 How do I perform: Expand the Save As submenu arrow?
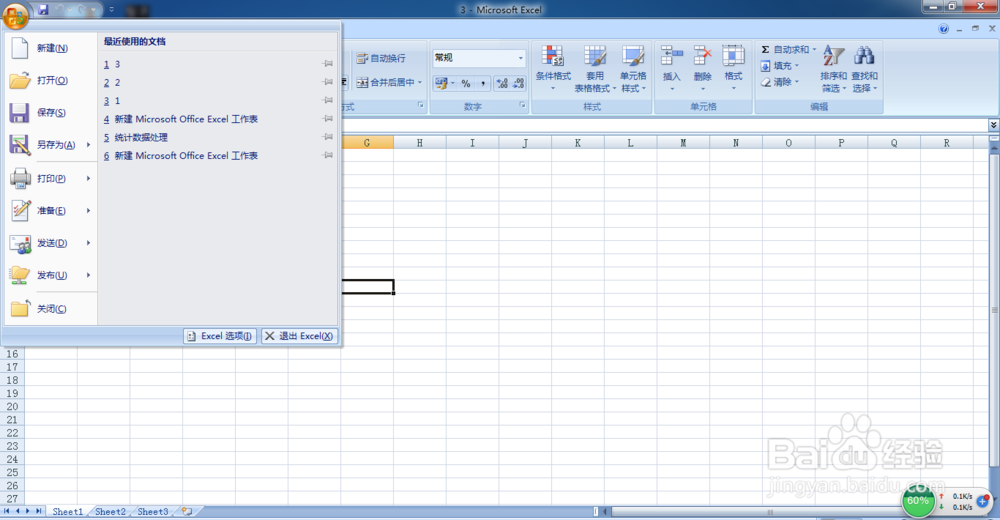click(x=89, y=145)
